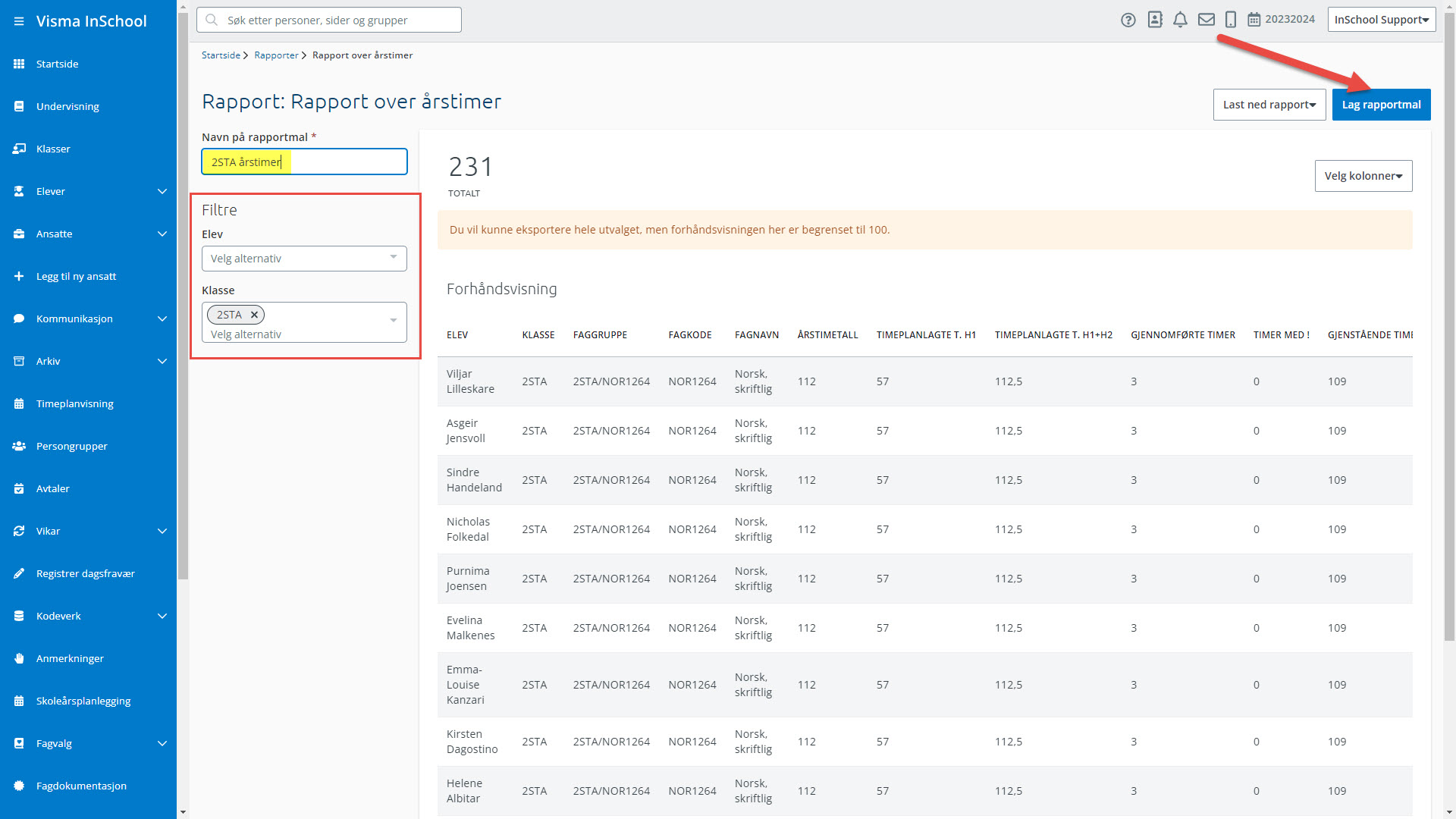Open the Elev filter dropdown
The image size is (1456, 819).
(304, 259)
